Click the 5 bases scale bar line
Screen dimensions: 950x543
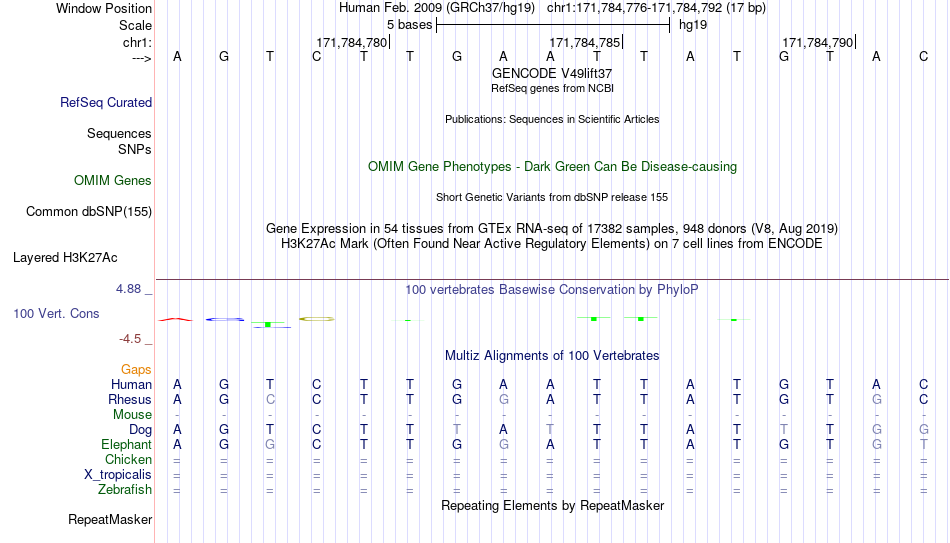click(x=553, y=25)
